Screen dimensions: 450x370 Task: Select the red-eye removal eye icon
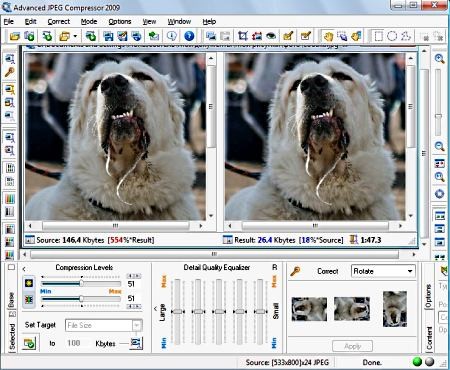[271, 36]
